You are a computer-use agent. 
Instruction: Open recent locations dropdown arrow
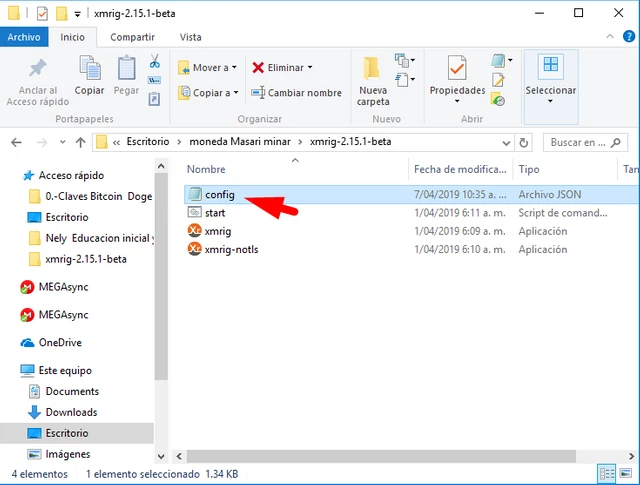point(62,142)
